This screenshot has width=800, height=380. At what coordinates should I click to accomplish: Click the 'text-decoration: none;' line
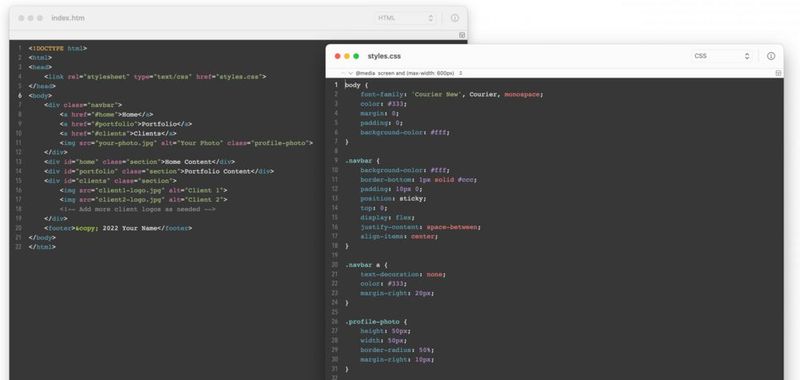(403, 274)
